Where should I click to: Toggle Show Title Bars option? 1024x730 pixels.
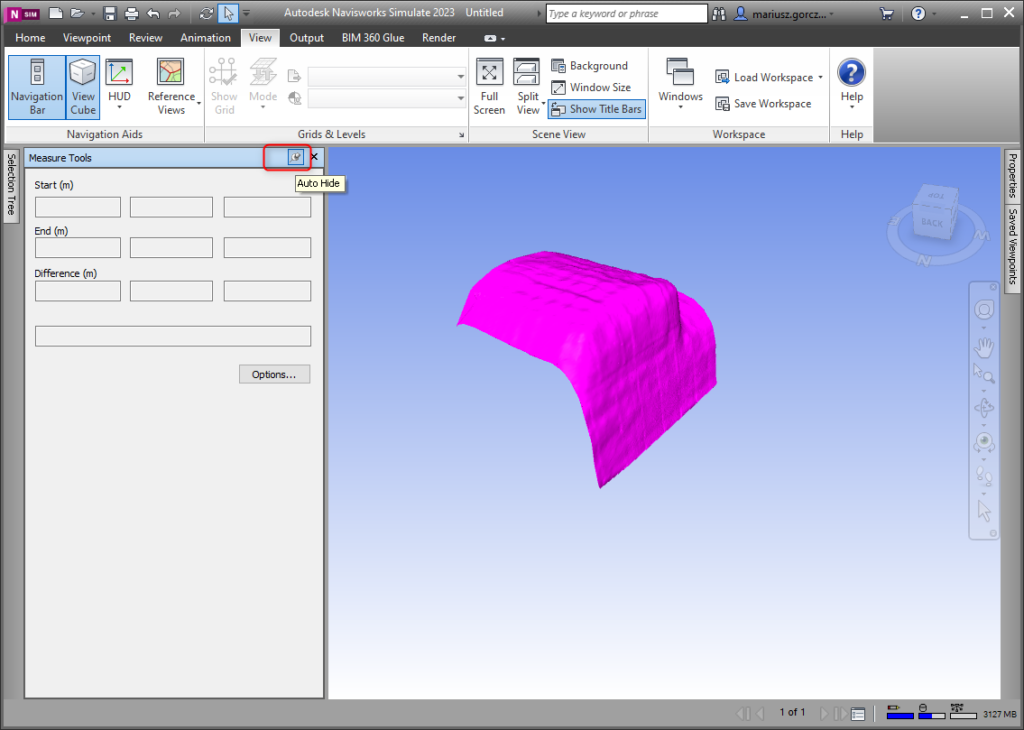click(x=596, y=109)
